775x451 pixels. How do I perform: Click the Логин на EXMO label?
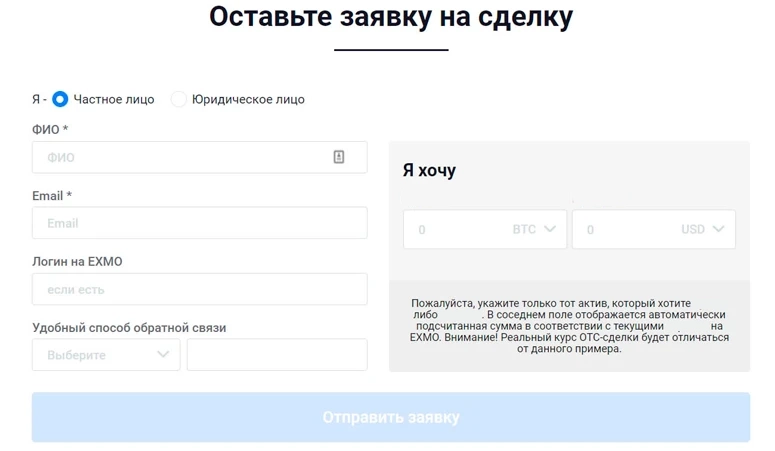77,262
